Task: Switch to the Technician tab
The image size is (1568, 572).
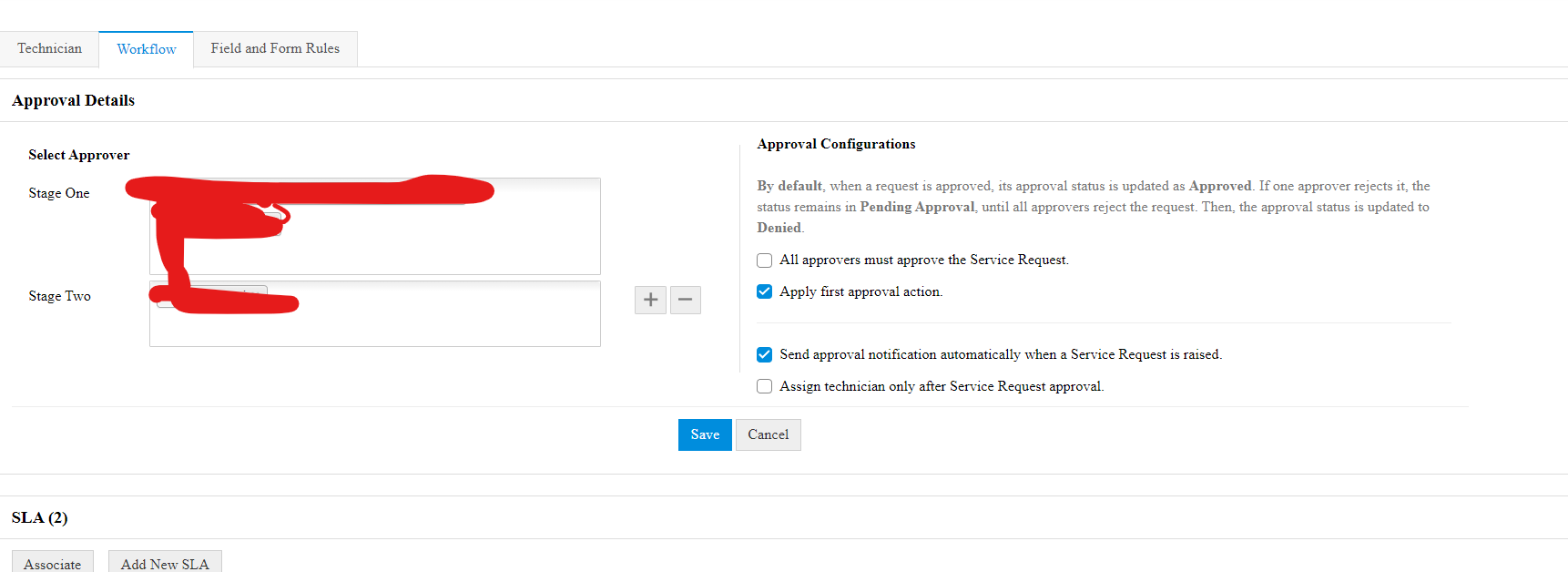Action: pos(49,49)
